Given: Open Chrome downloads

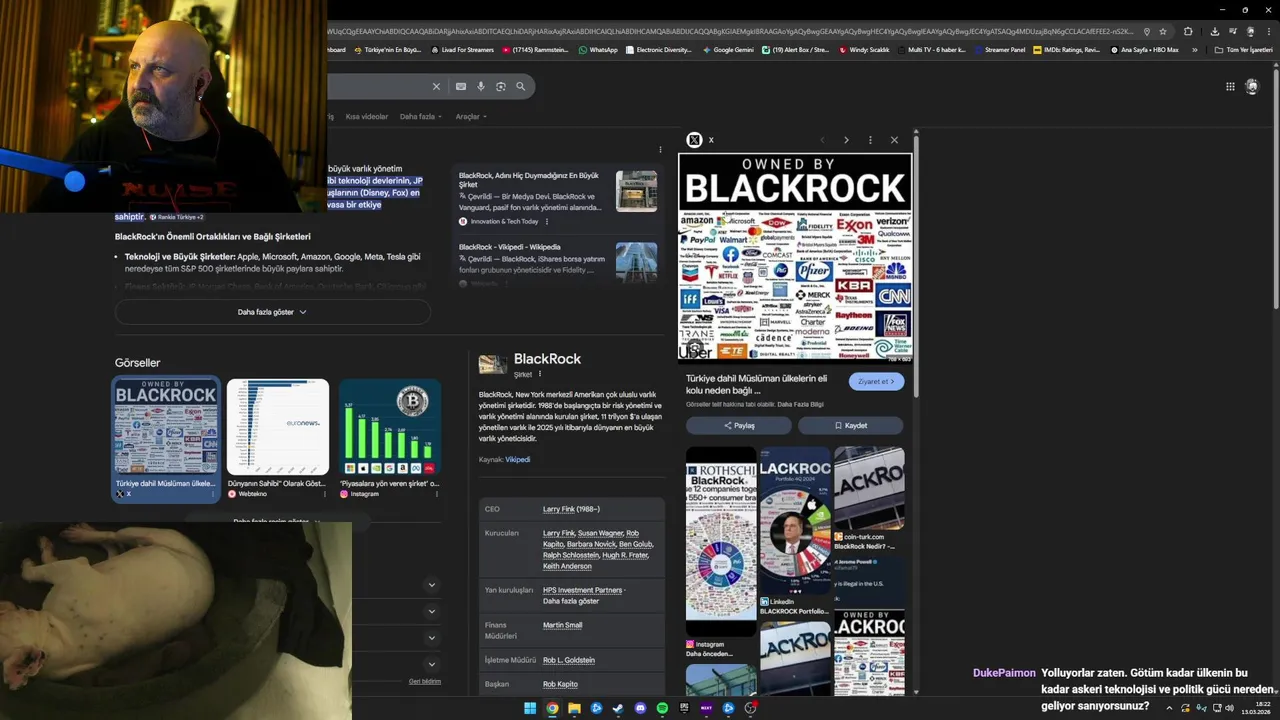Looking at the screenshot, I should pyautogui.click(x=1214, y=31).
